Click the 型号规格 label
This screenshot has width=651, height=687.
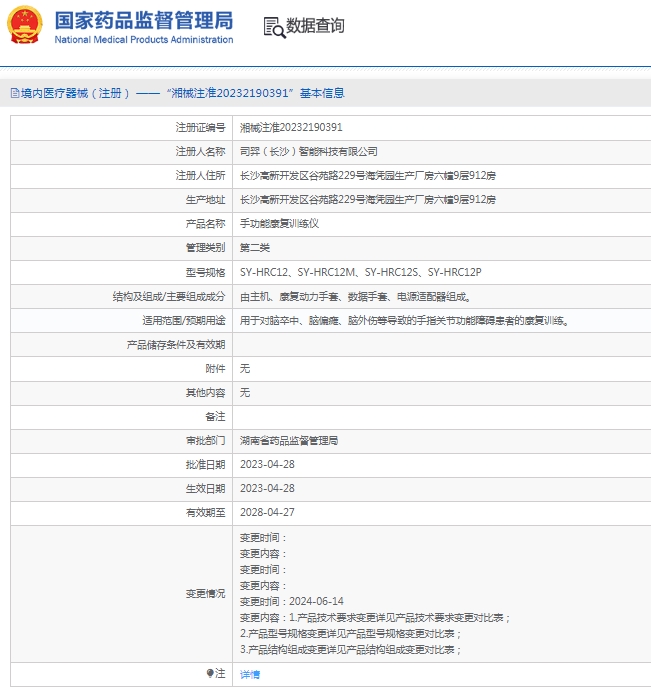coord(205,273)
